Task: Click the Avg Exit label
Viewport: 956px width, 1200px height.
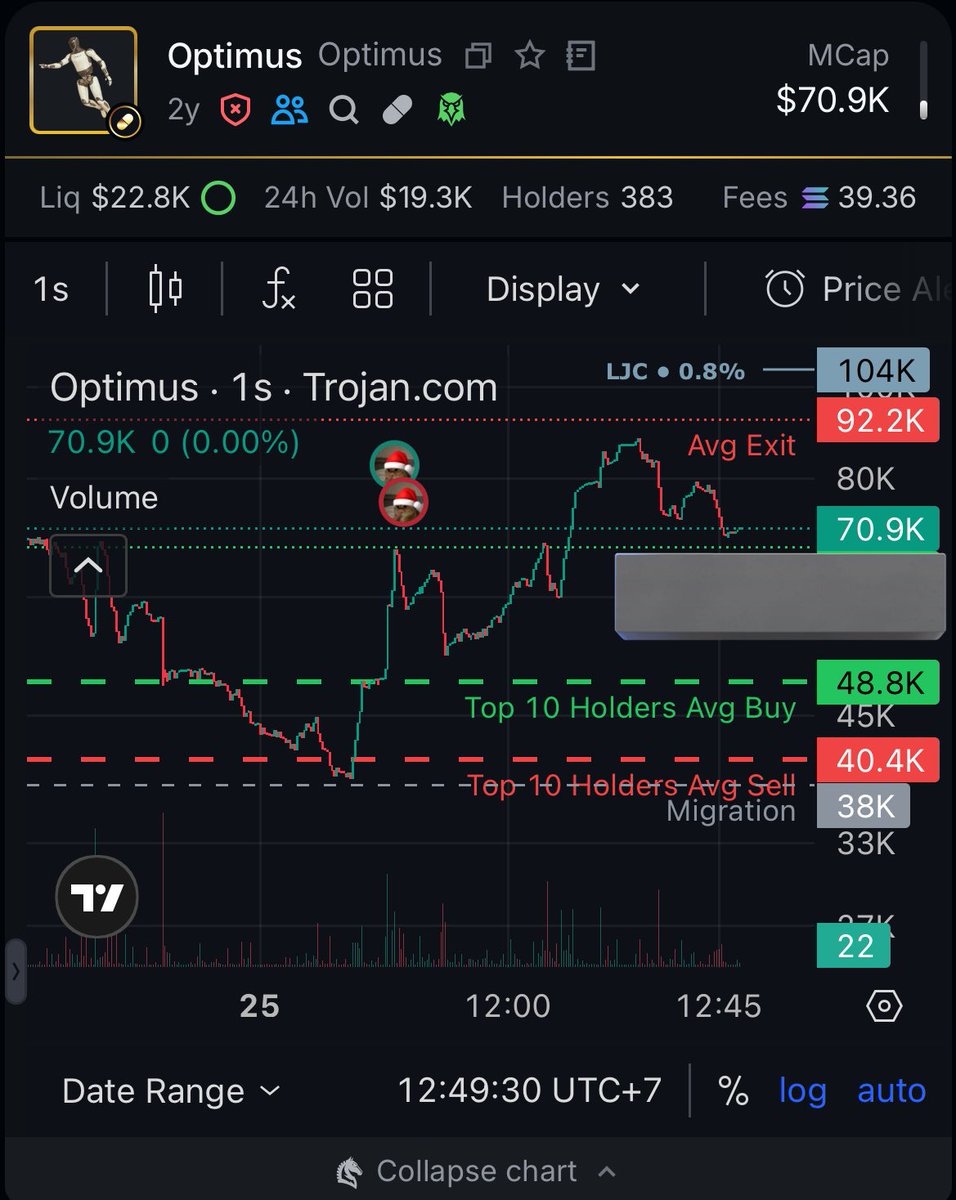Action: tap(742, 445)
